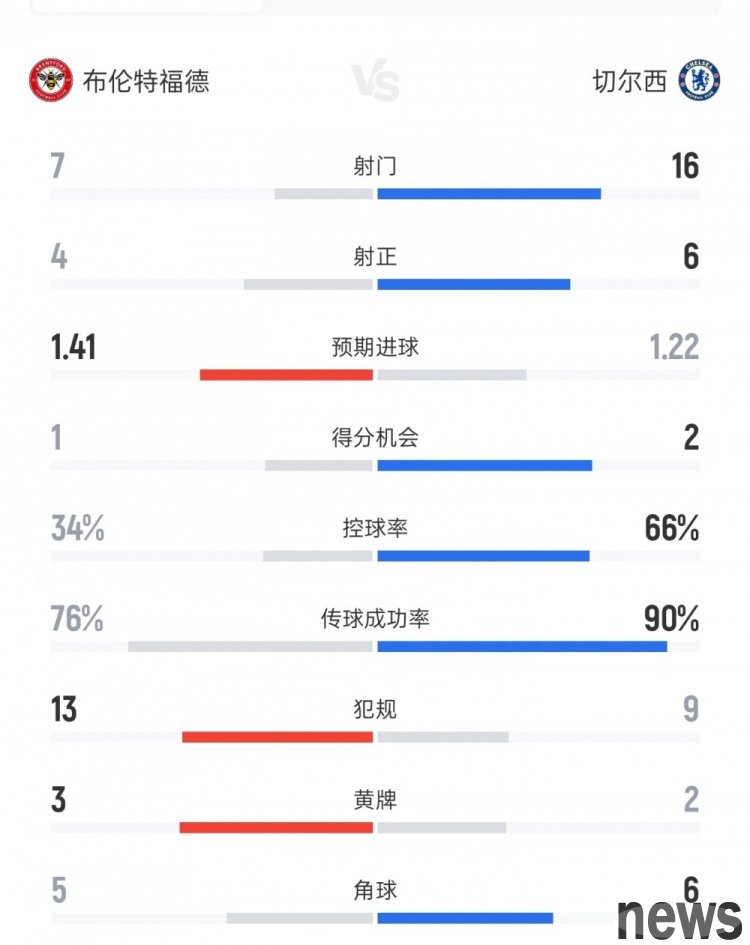Viewport: 750px width, 945px height.
Task: Click the news watermark logo
Action: [680, 919]
